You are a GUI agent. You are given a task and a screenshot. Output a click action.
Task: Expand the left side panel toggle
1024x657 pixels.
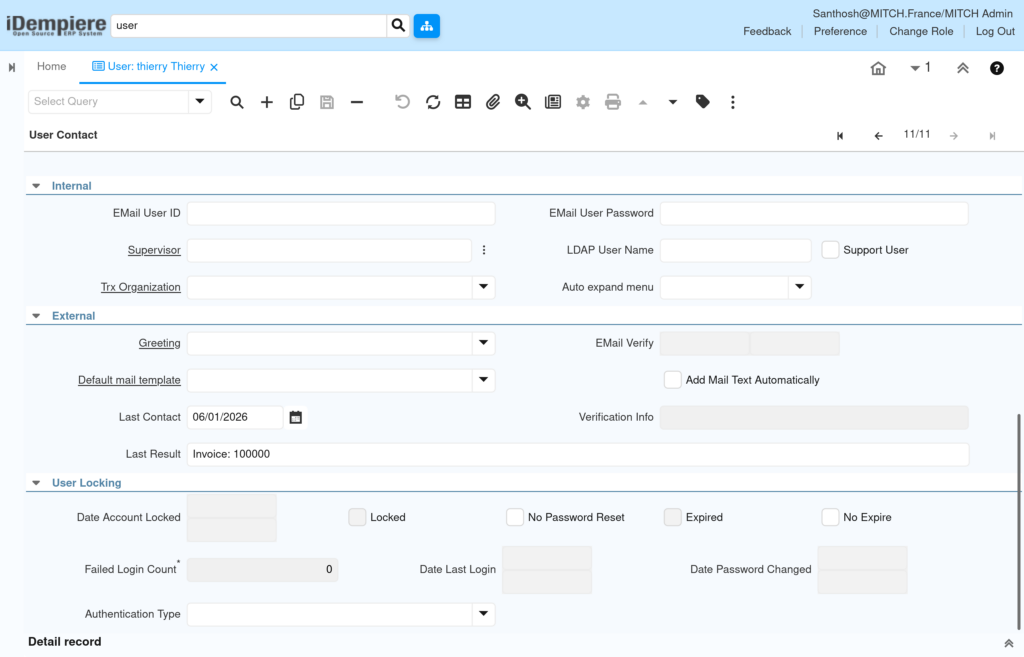(12, 67)
